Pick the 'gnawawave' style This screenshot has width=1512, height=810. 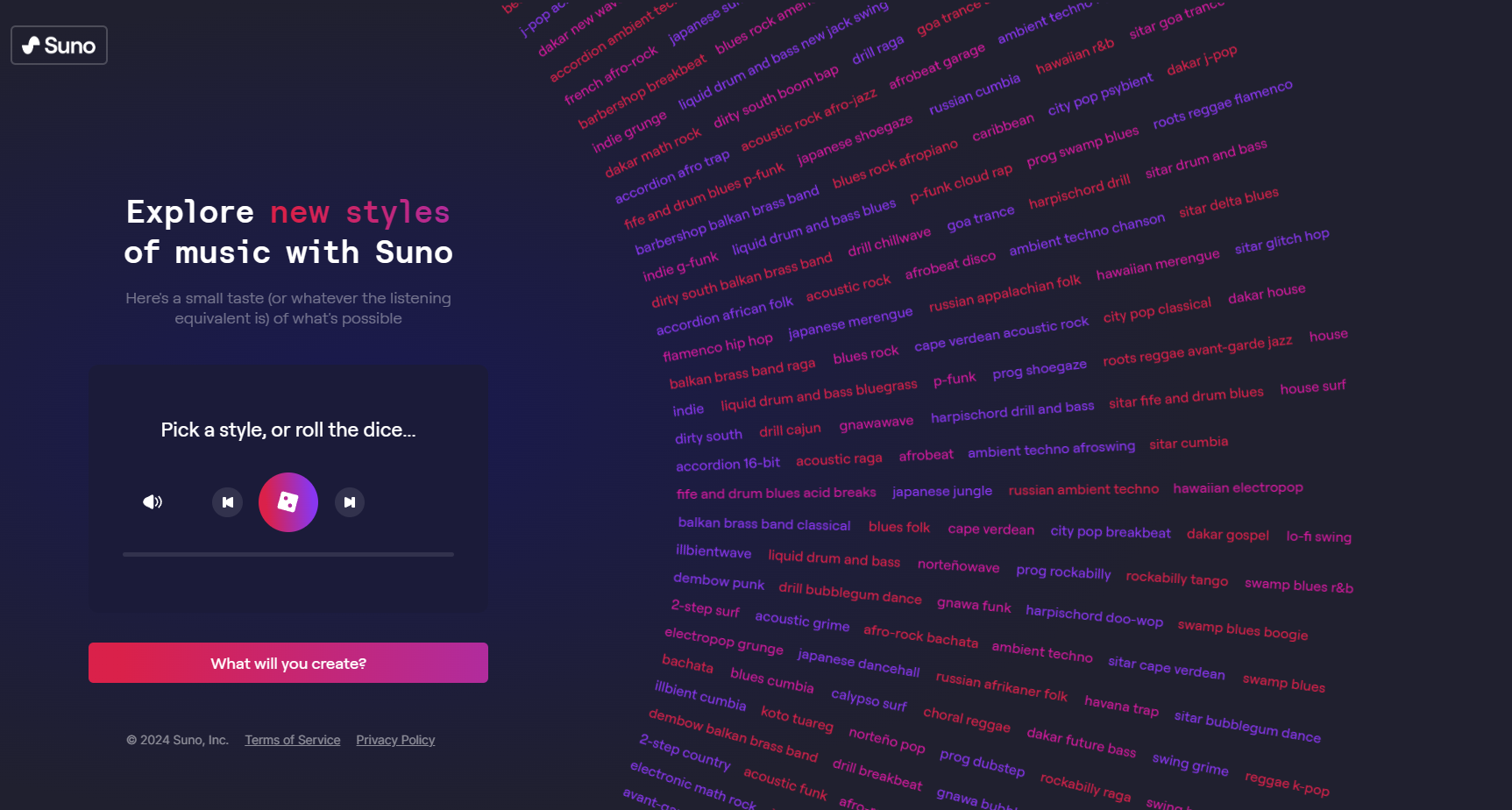(876, 423)
